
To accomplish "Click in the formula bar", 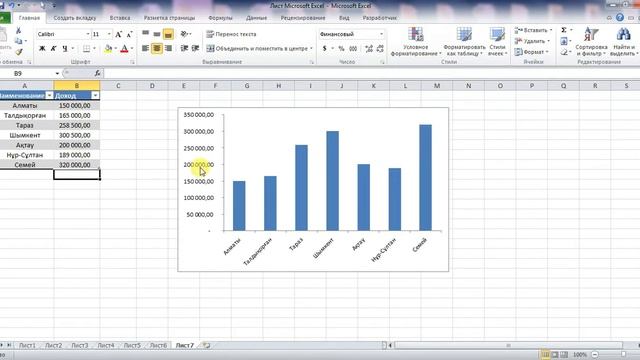I will coord(371,73).
